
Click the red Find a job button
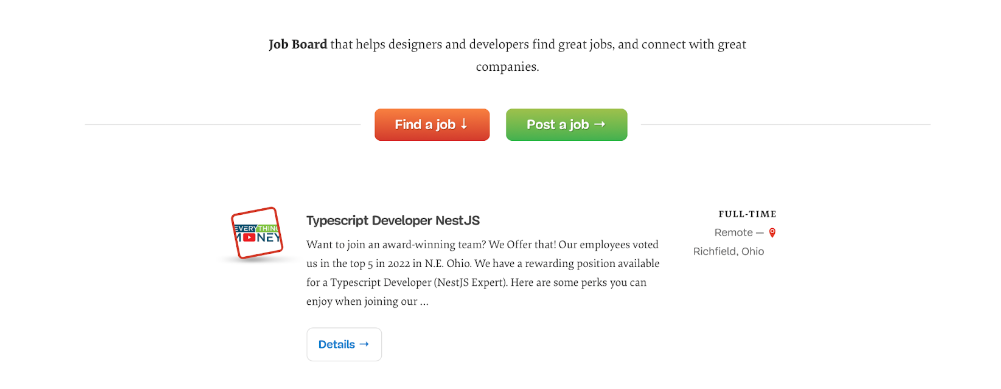click(432, 125)
